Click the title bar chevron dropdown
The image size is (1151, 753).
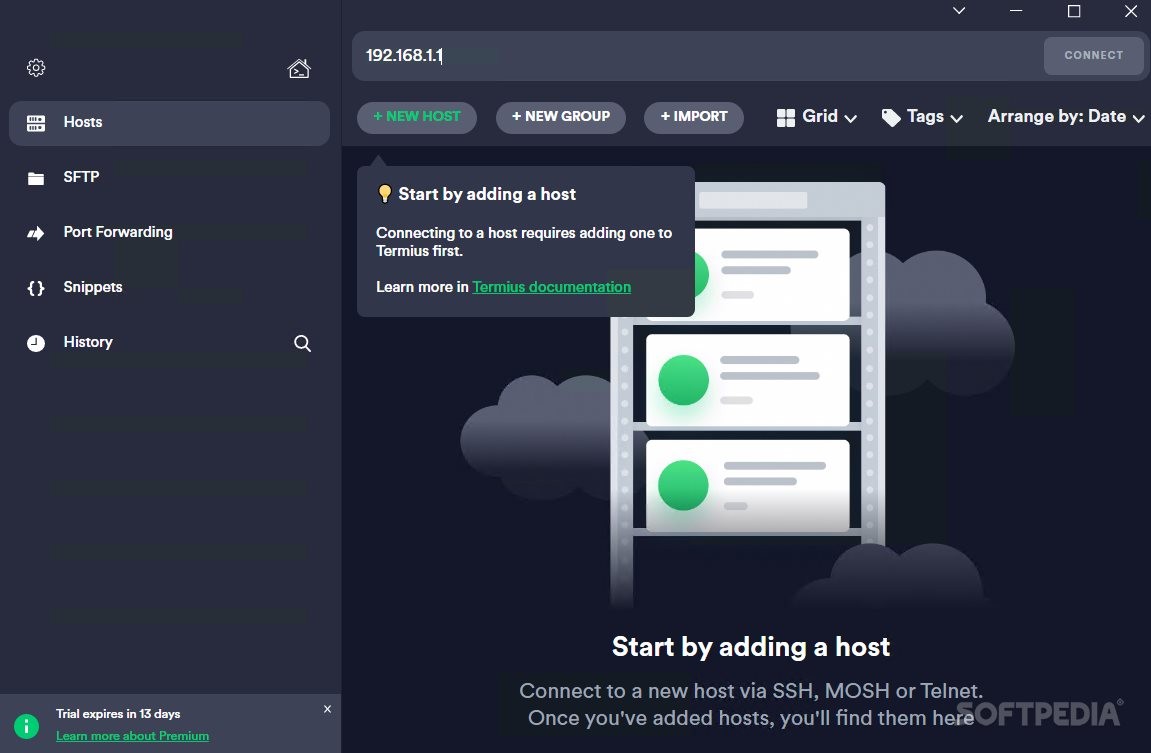point(959,10)
